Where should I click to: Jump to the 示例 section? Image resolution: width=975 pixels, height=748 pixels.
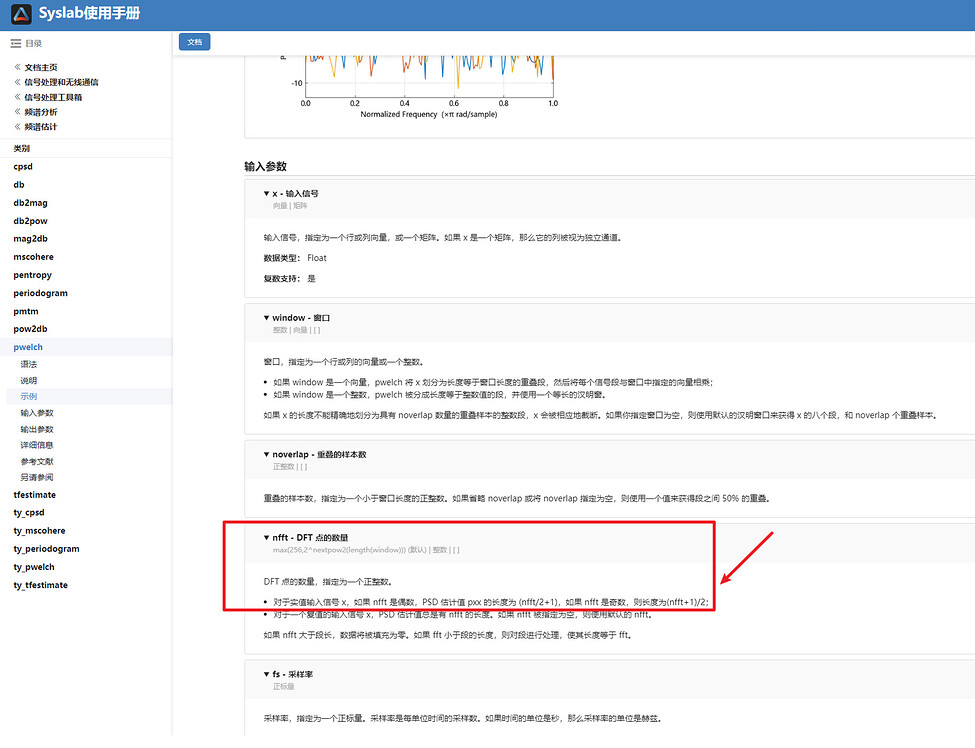coord(29,397)
